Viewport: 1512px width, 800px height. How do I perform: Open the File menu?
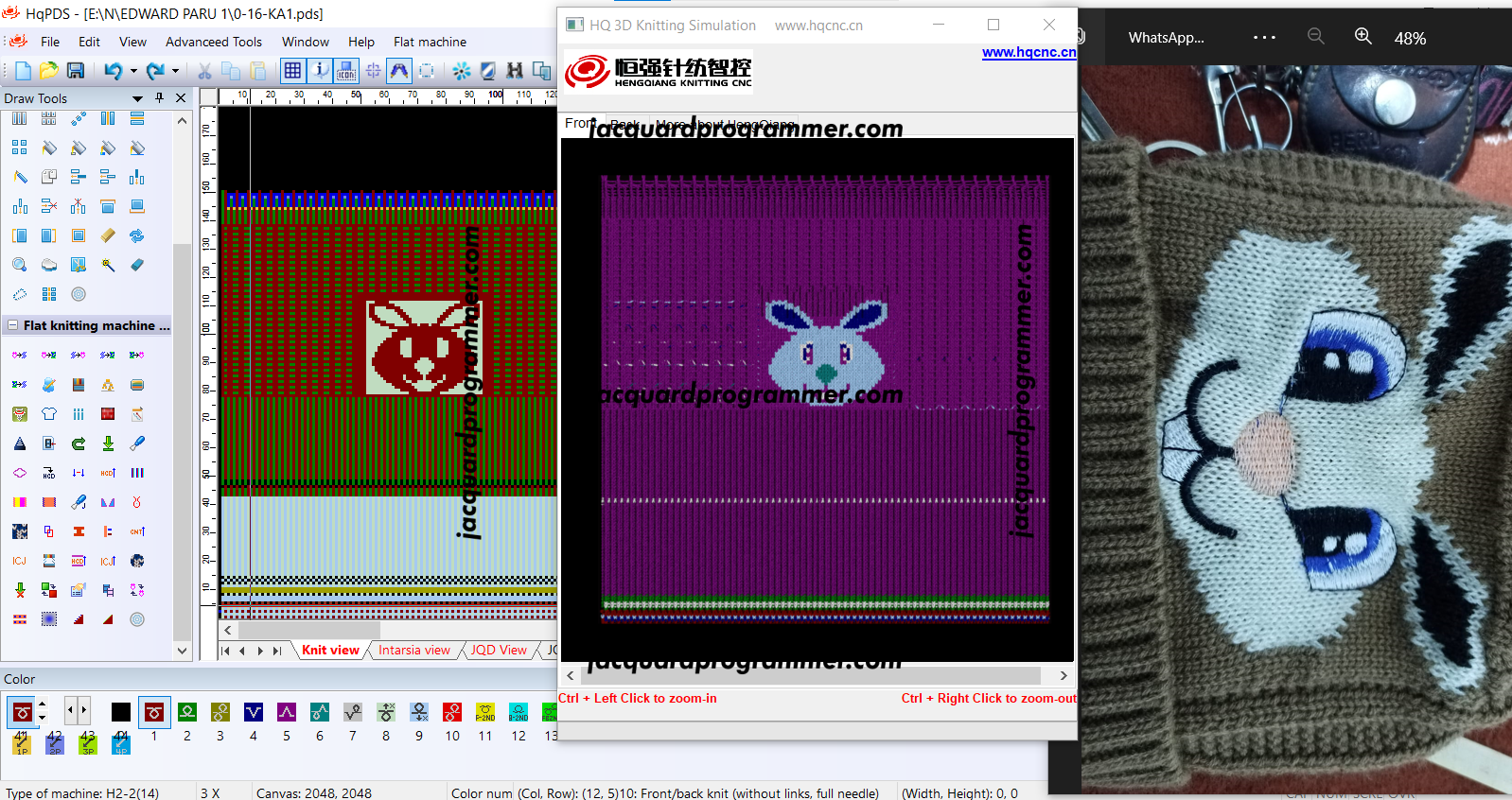click(x=50, y=42)
